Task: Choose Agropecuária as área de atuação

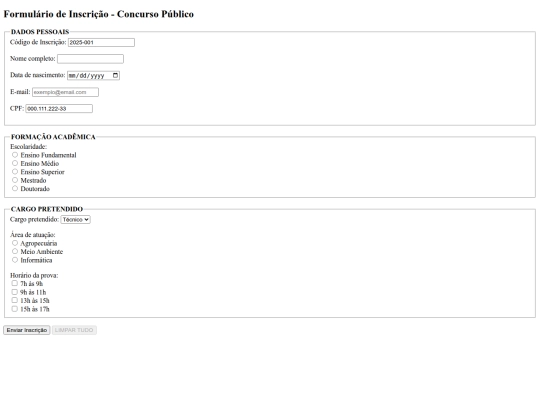Action: 15,243
